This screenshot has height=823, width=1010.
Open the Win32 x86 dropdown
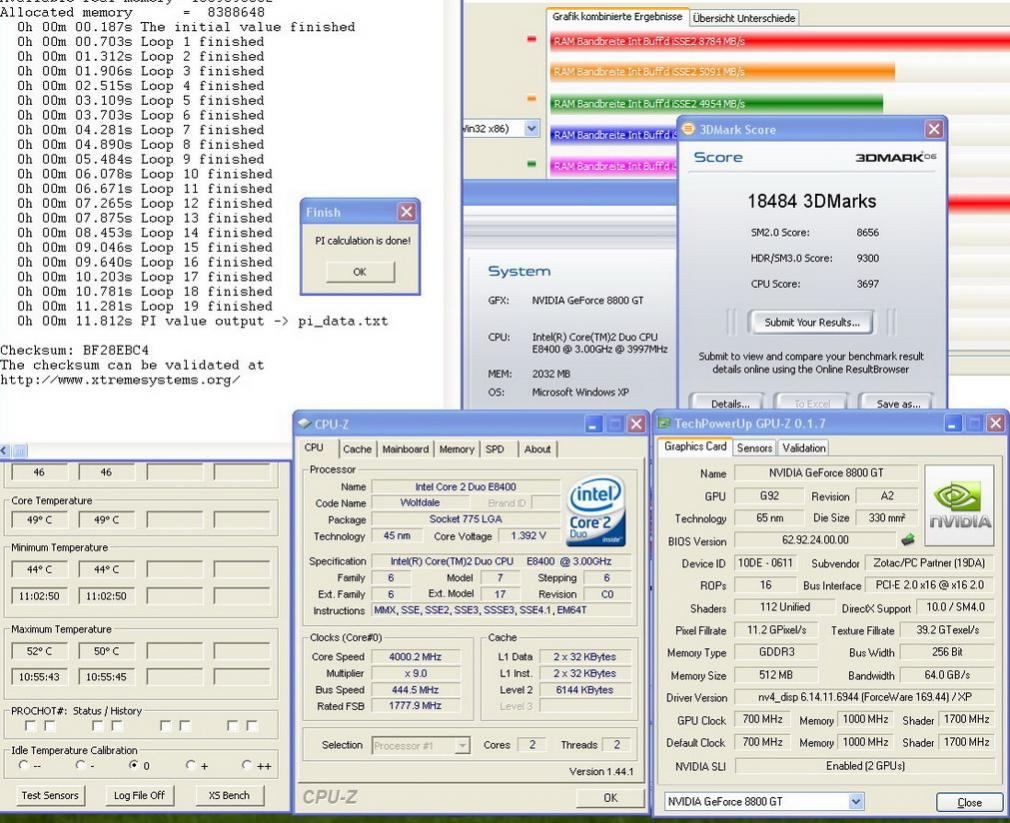tap(531, 129)
